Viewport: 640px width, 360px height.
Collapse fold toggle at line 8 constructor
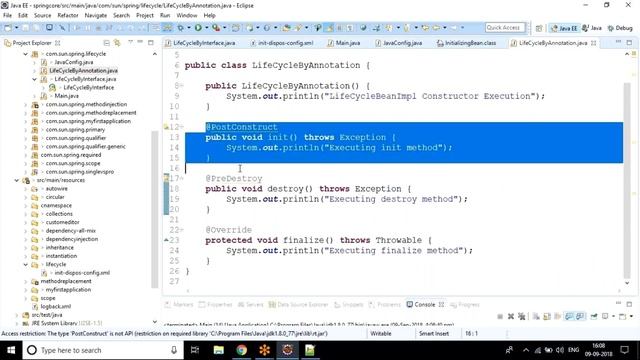click(x=182, y=86)
